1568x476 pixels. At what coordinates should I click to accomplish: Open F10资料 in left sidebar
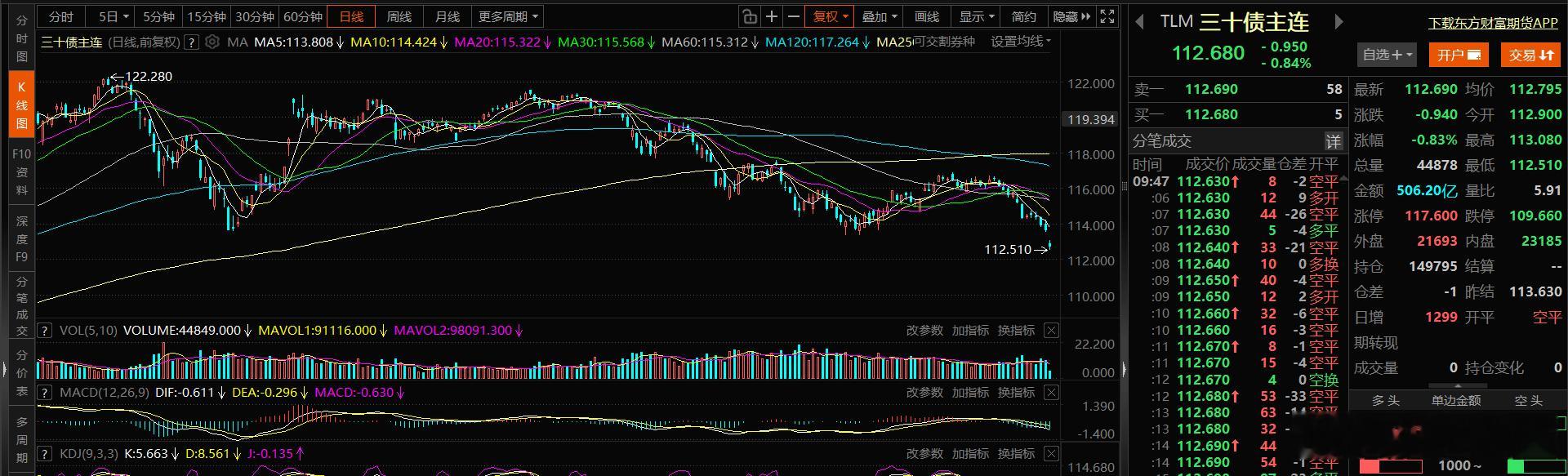click(22, 171)
